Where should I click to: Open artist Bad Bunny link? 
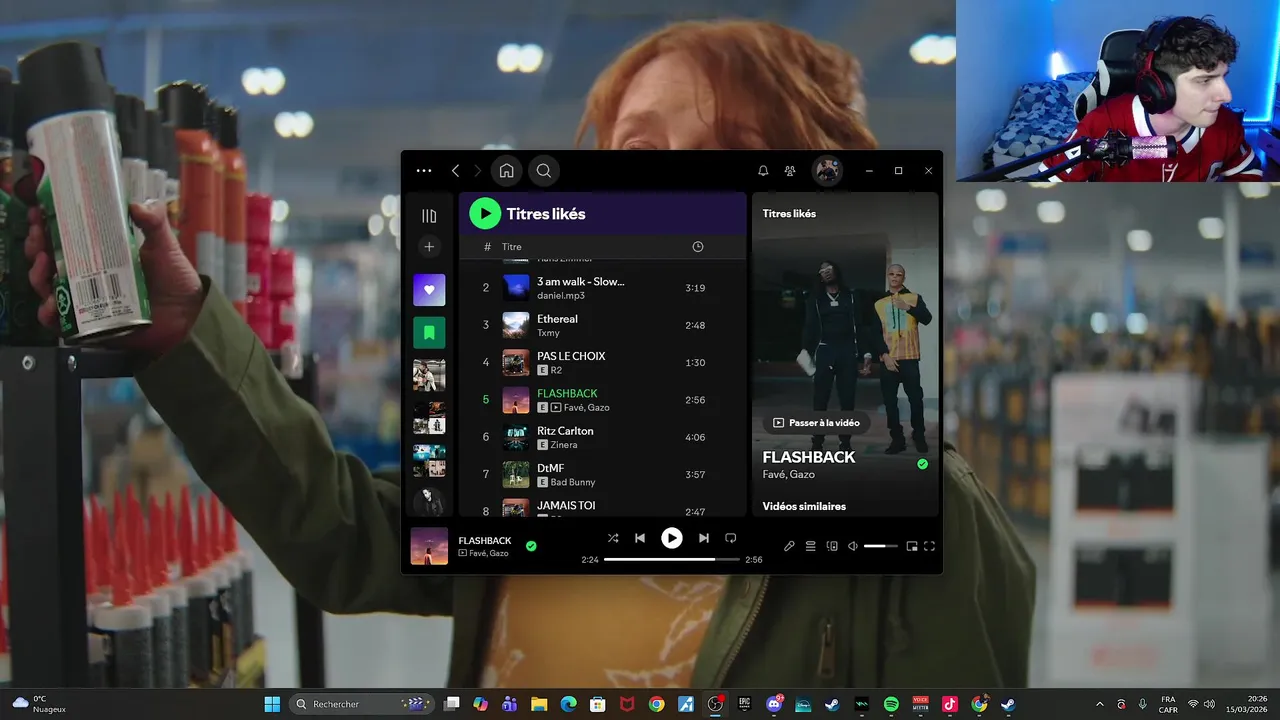573,482
